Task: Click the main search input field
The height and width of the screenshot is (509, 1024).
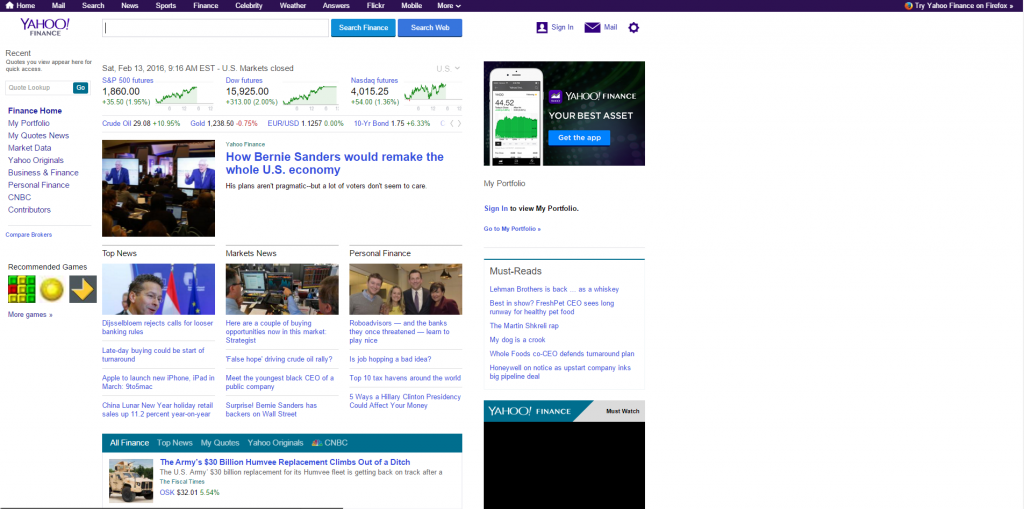Action: pos(215,28)
